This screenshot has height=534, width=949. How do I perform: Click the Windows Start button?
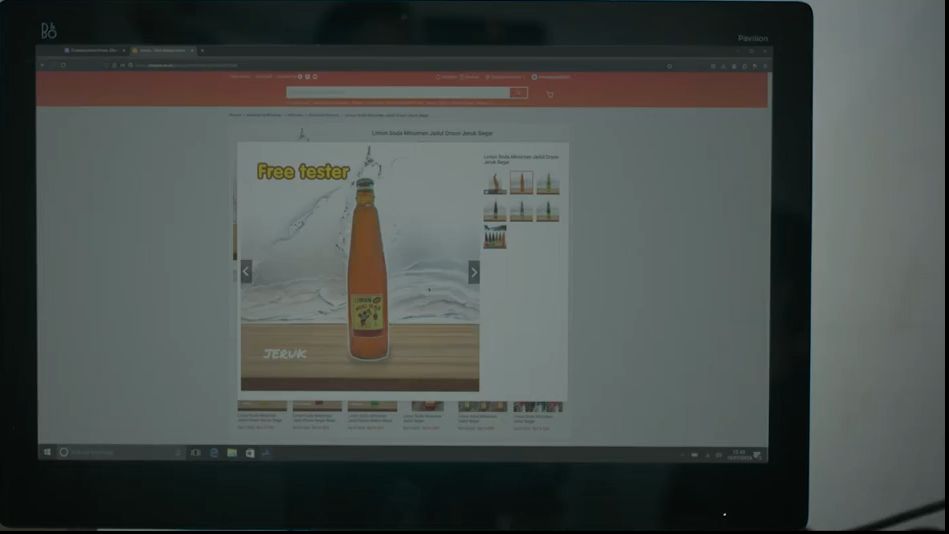click(47, 453)
